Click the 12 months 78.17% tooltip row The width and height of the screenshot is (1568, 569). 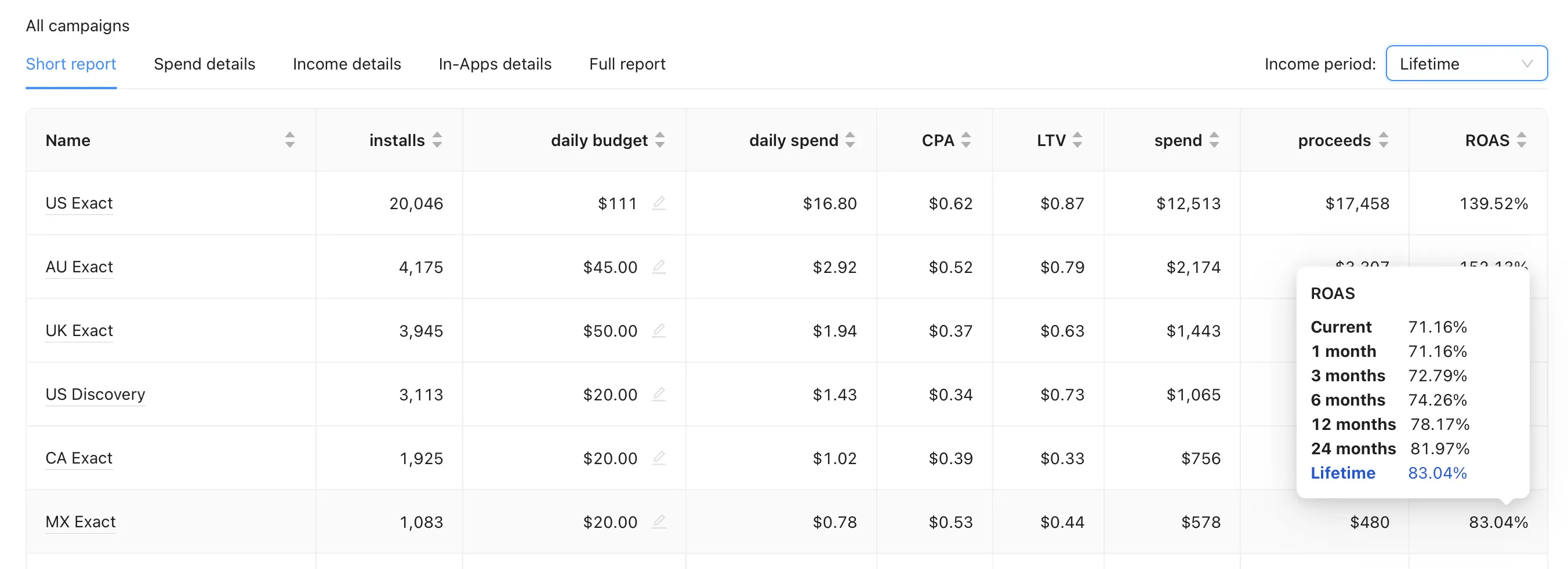point(1390,424)
